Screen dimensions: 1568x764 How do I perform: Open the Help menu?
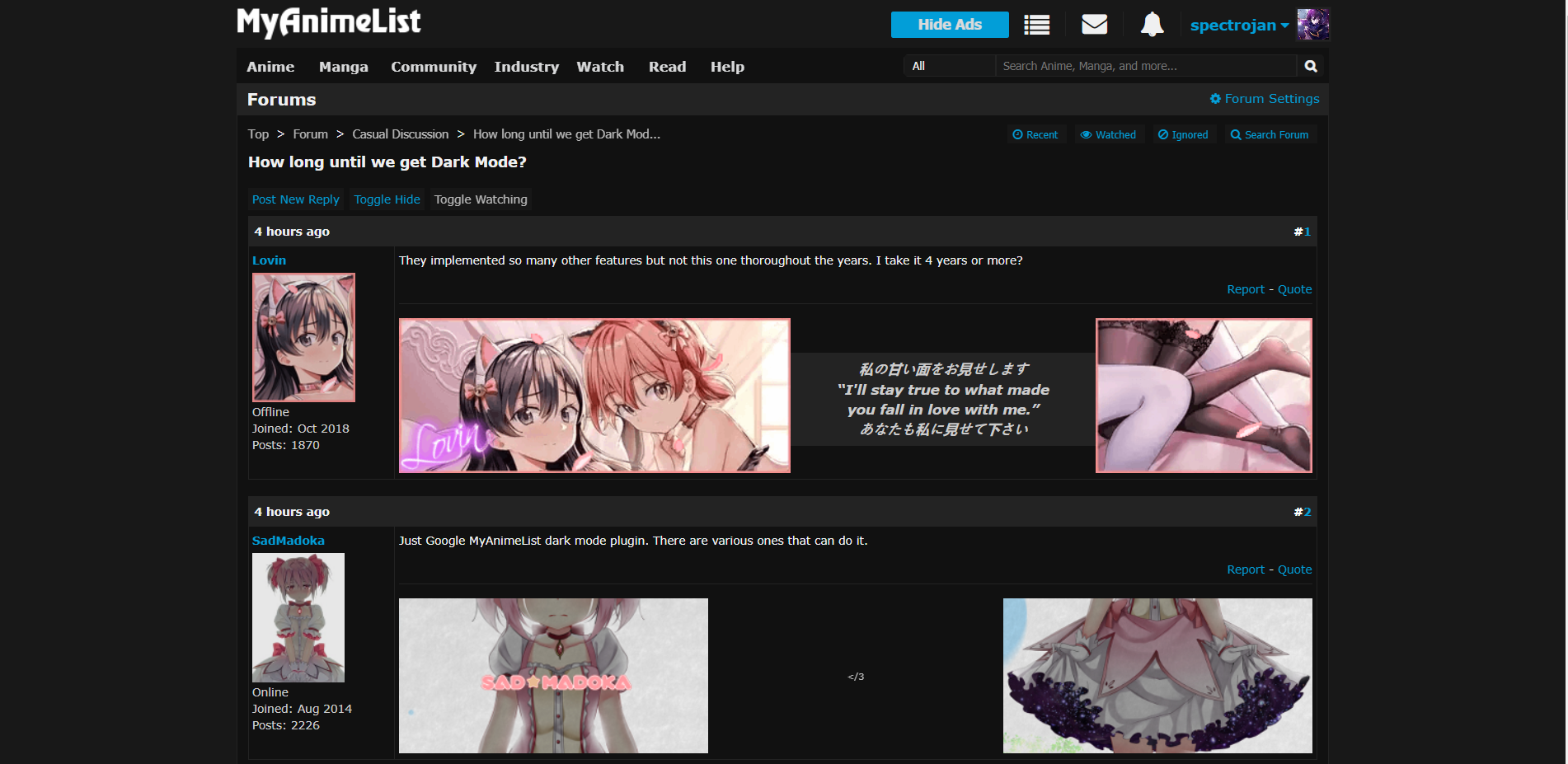727,67
